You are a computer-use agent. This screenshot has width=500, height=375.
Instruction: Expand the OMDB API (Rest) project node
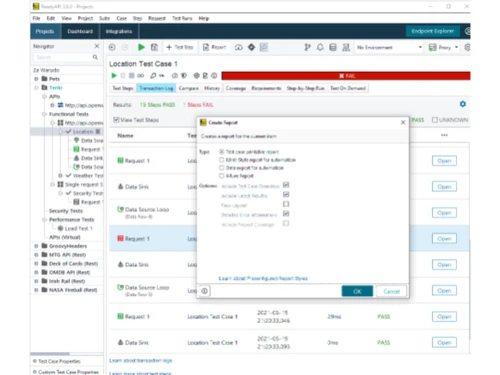pyautogui.click(x=36, y=272)
